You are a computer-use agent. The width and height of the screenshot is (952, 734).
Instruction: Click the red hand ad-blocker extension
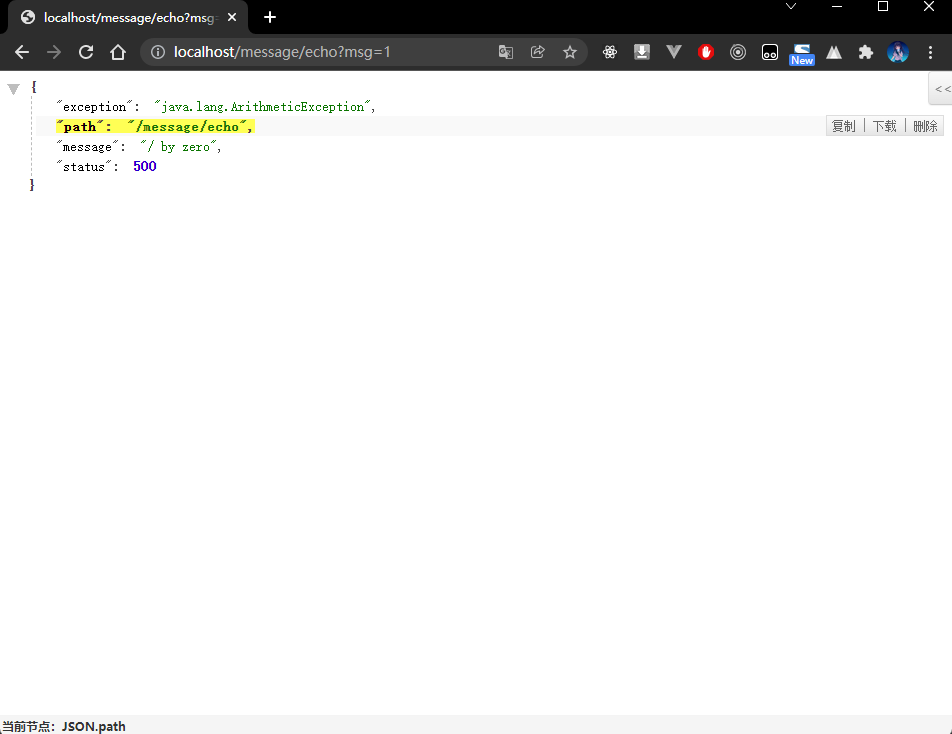[x=706, y=52]
